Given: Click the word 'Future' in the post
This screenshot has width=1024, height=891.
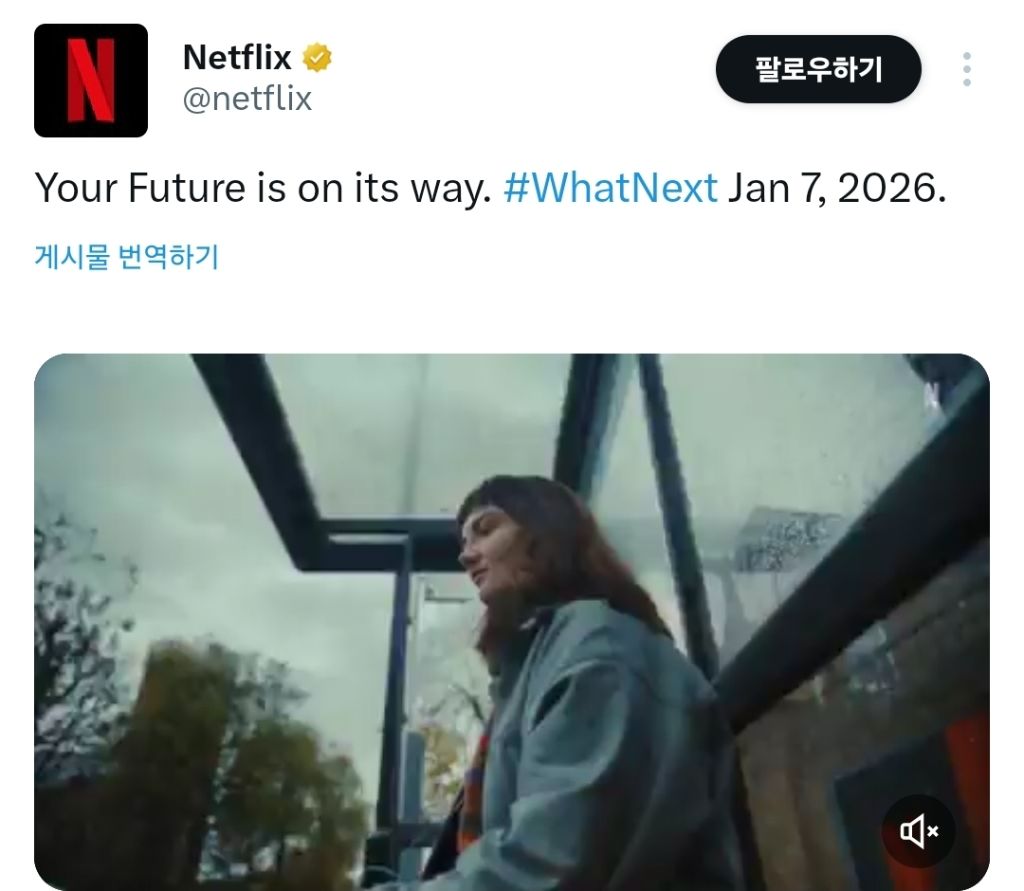Looking at the screenshot, I should [186, 188].
